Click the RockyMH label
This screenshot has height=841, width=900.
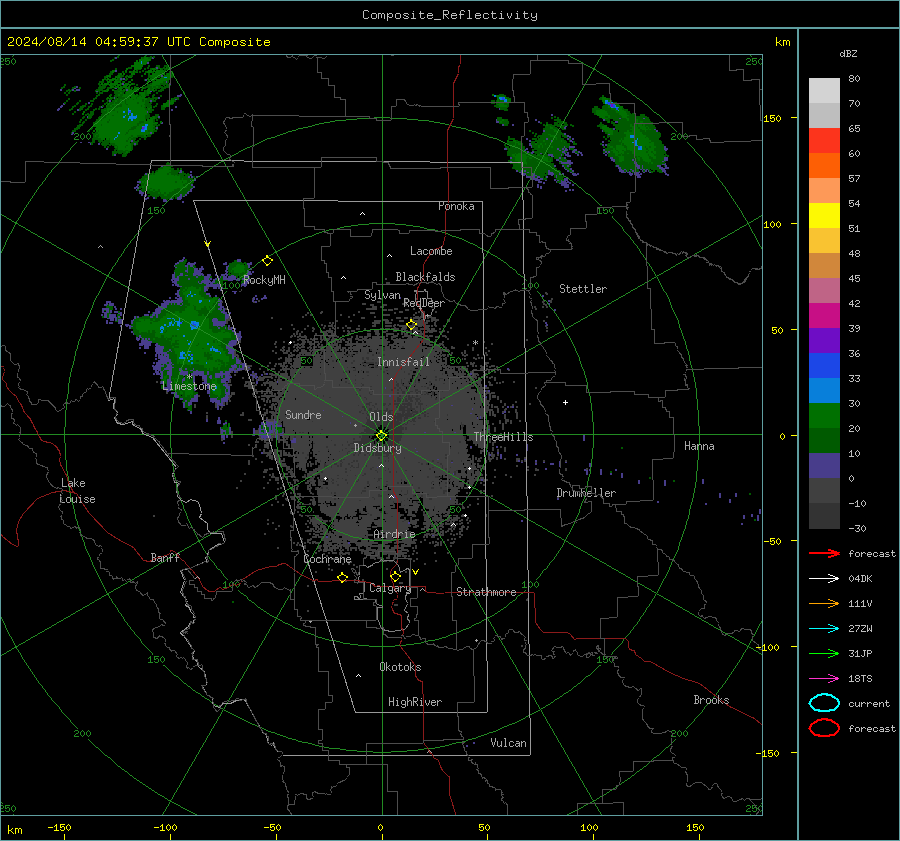point(264,280)
